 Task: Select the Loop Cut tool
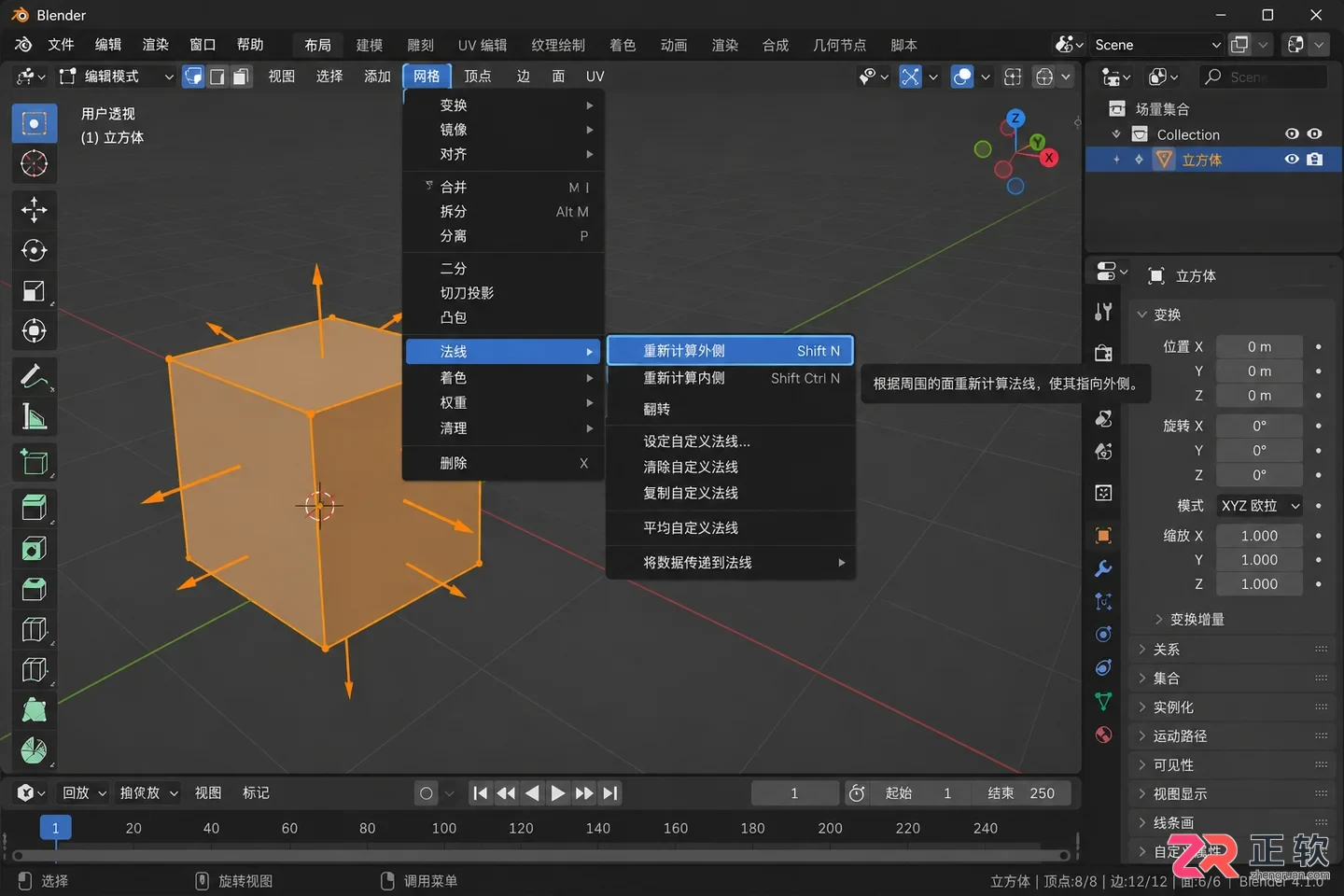34,629
